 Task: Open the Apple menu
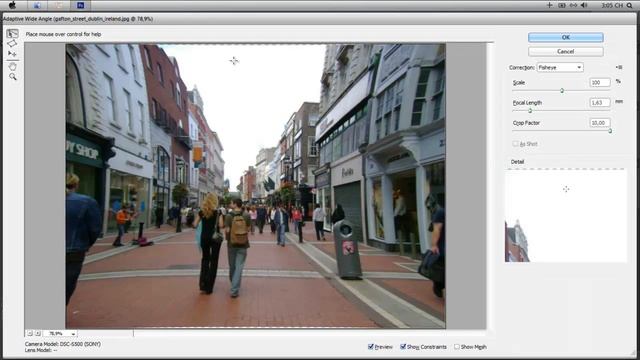click(12, 5)
